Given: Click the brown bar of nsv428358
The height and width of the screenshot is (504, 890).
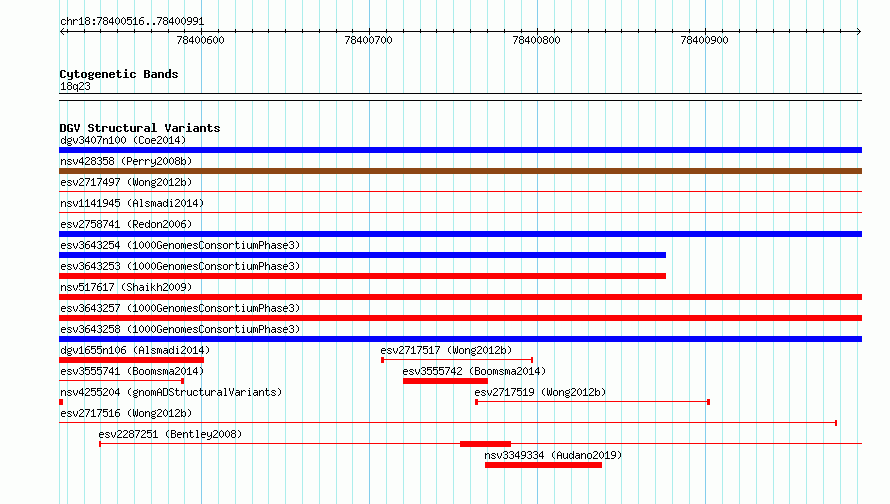Looking at the screenshot, I should (x=460, y=171).
